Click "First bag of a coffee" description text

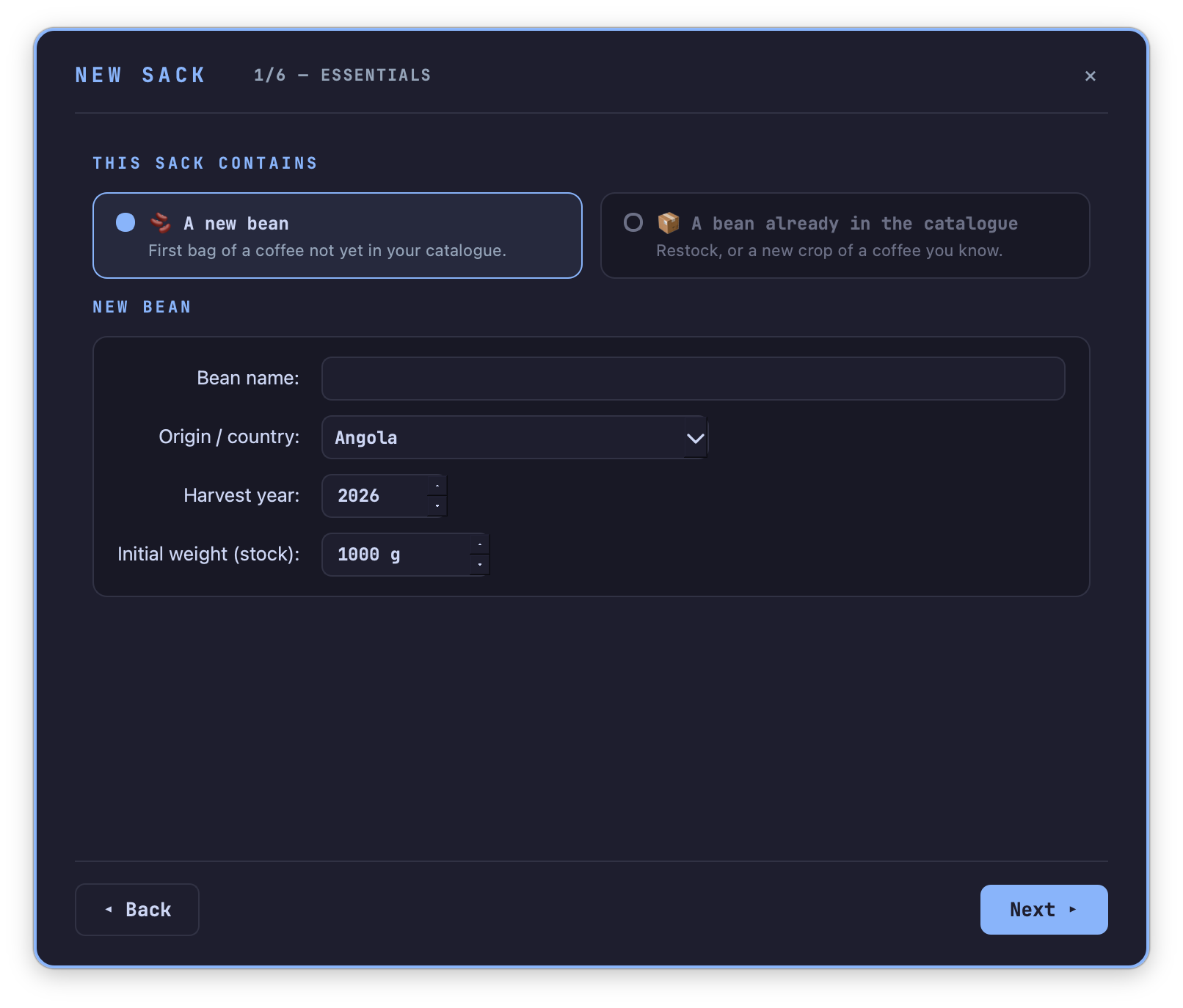tap(327, 251)
